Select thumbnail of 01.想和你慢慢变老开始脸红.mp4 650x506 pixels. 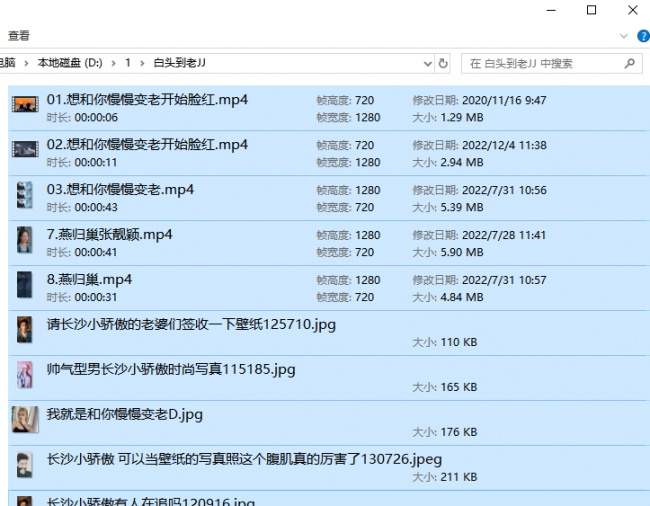click(25, 104)
